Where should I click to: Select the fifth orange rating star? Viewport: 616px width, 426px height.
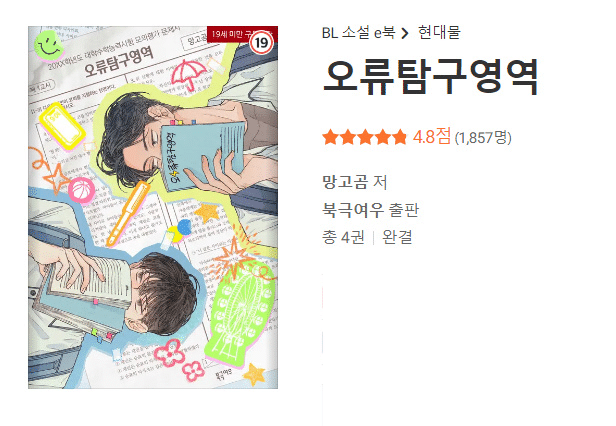(x=400, y=137)
